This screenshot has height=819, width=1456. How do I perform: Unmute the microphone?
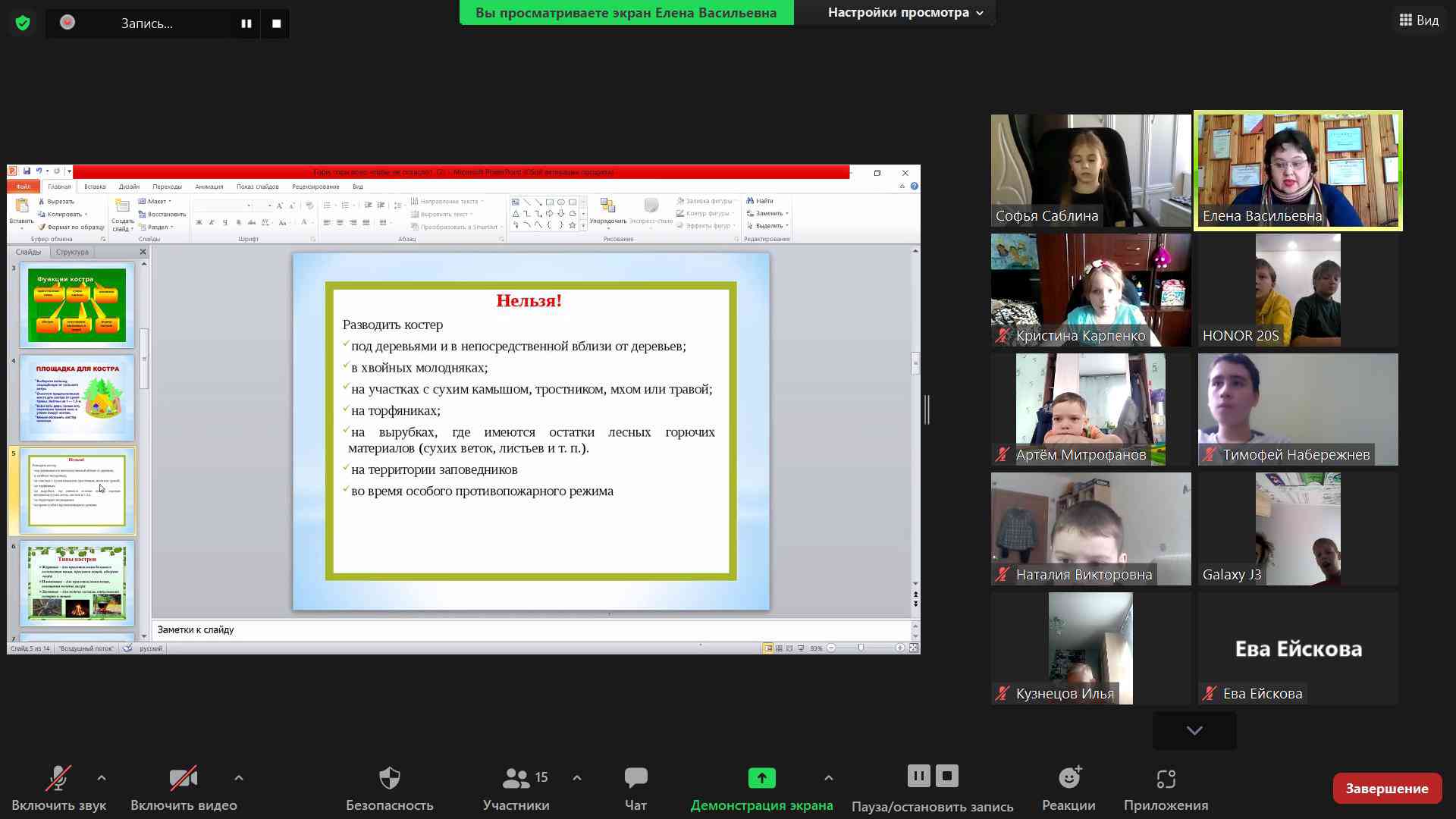point(58,778)
